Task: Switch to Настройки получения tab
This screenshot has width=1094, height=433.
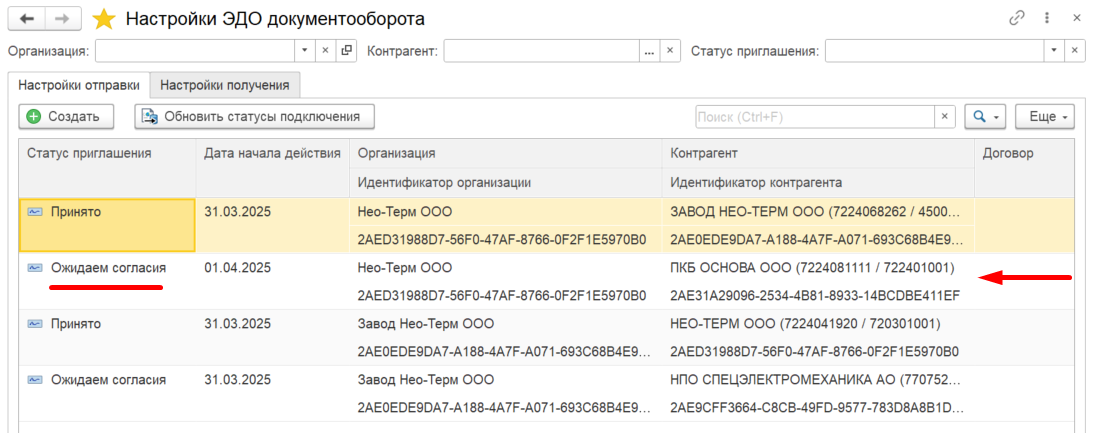Action: [x=225, y=85]
